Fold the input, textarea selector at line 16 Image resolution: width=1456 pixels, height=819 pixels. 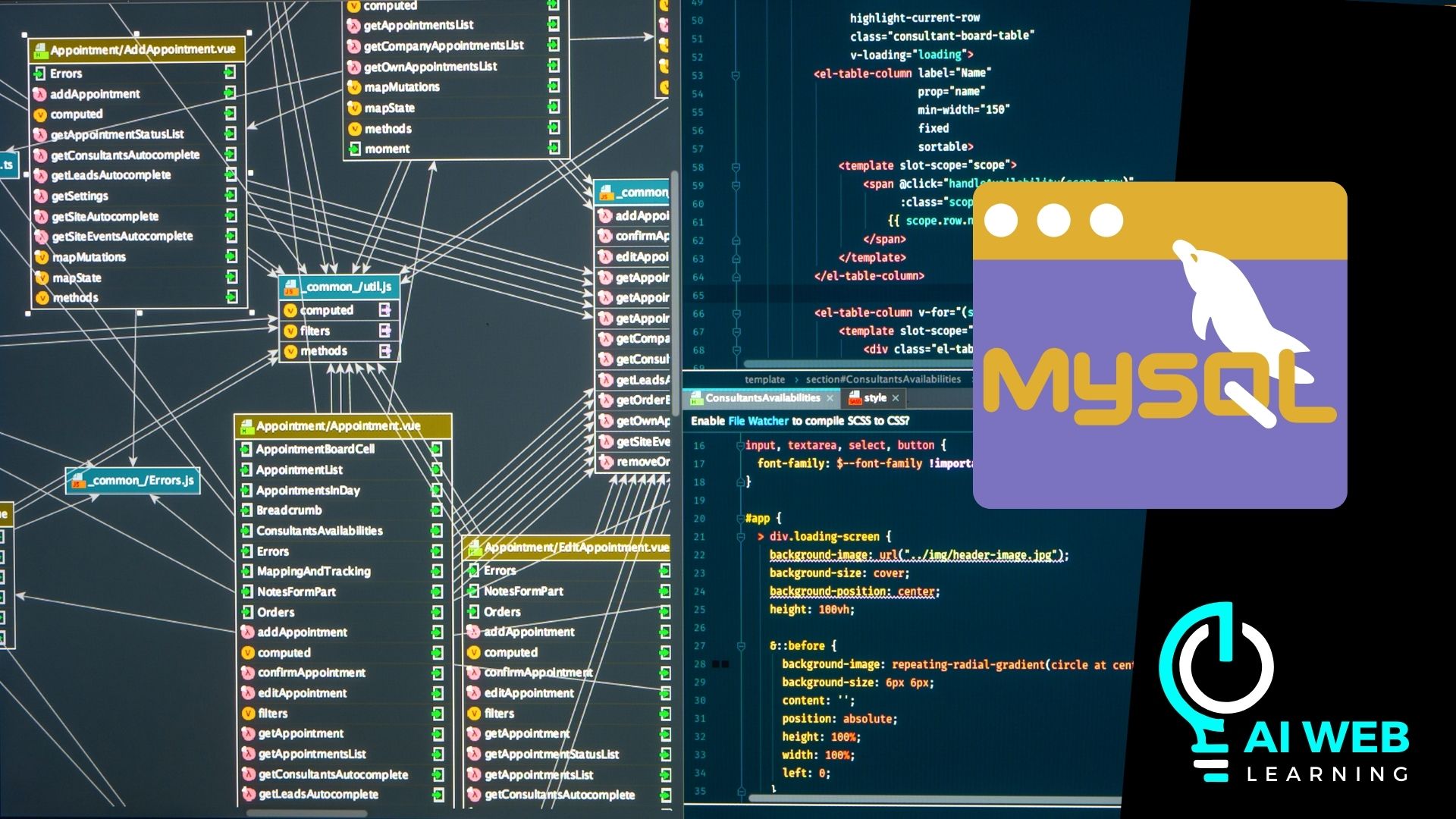[741, 446]
